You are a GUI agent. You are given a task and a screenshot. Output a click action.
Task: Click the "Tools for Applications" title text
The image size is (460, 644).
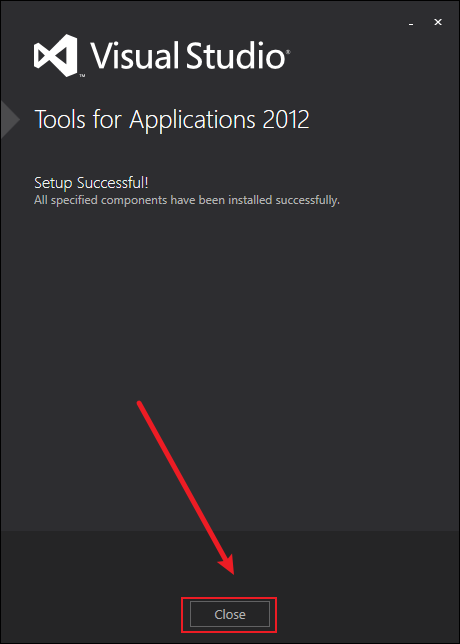(x=145, y=120)
